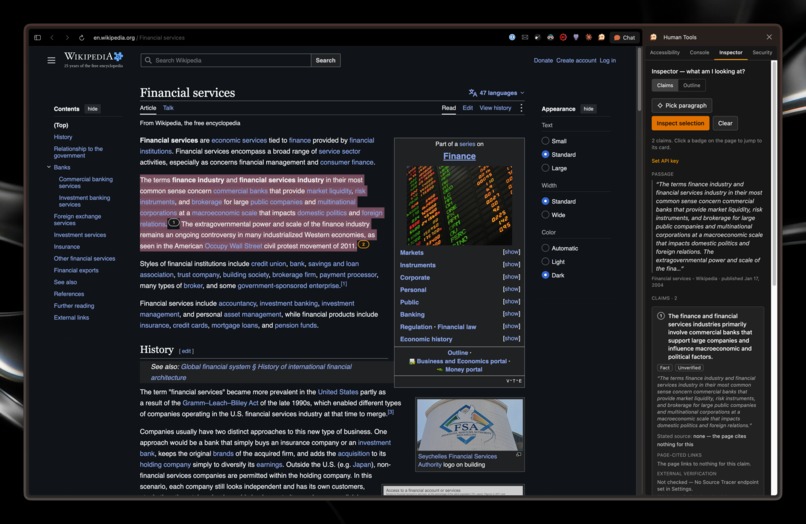The image size is (806, 524).
Task: Show the Personal section in Finance box
Action: (511, 289)
